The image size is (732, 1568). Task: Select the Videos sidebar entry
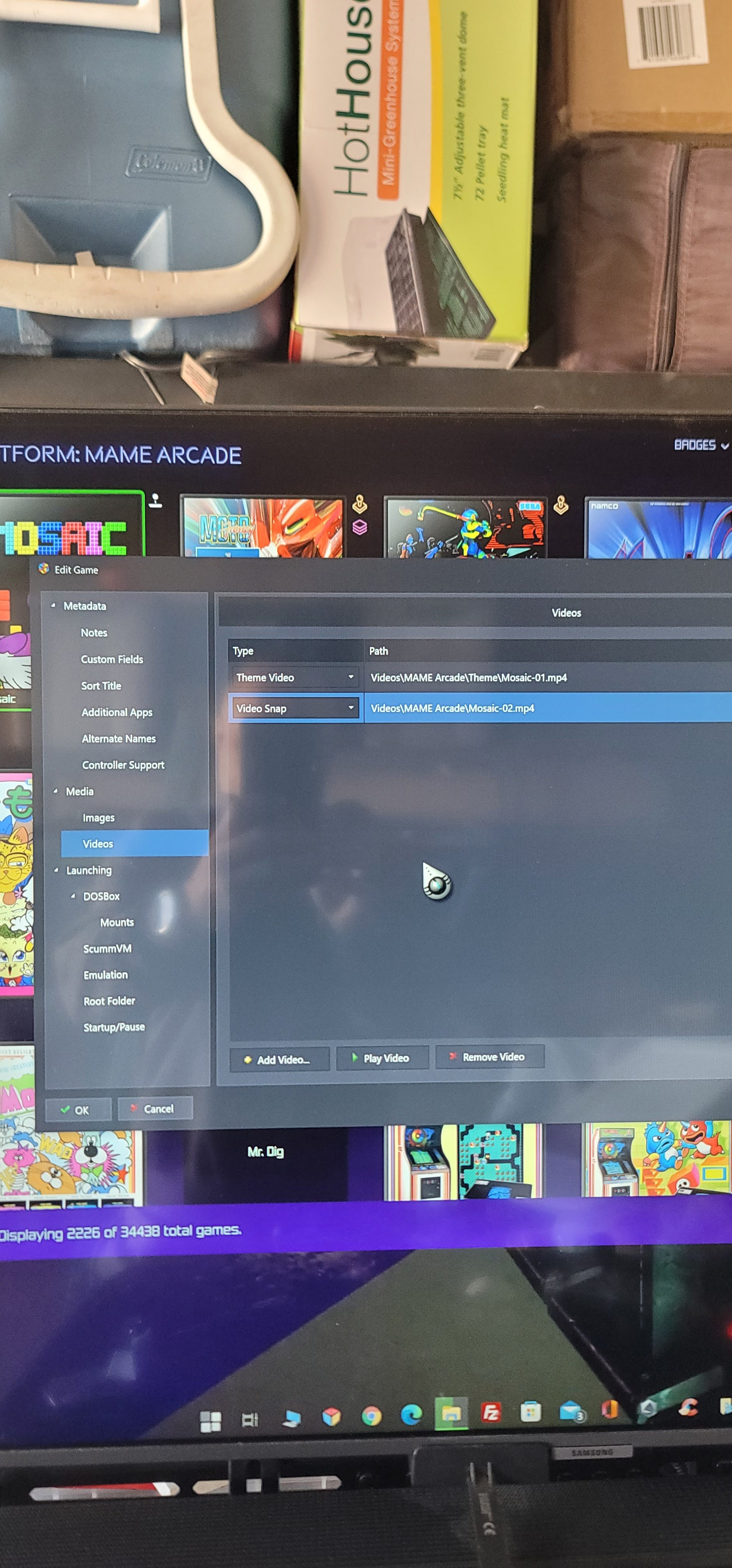[134, 844]
